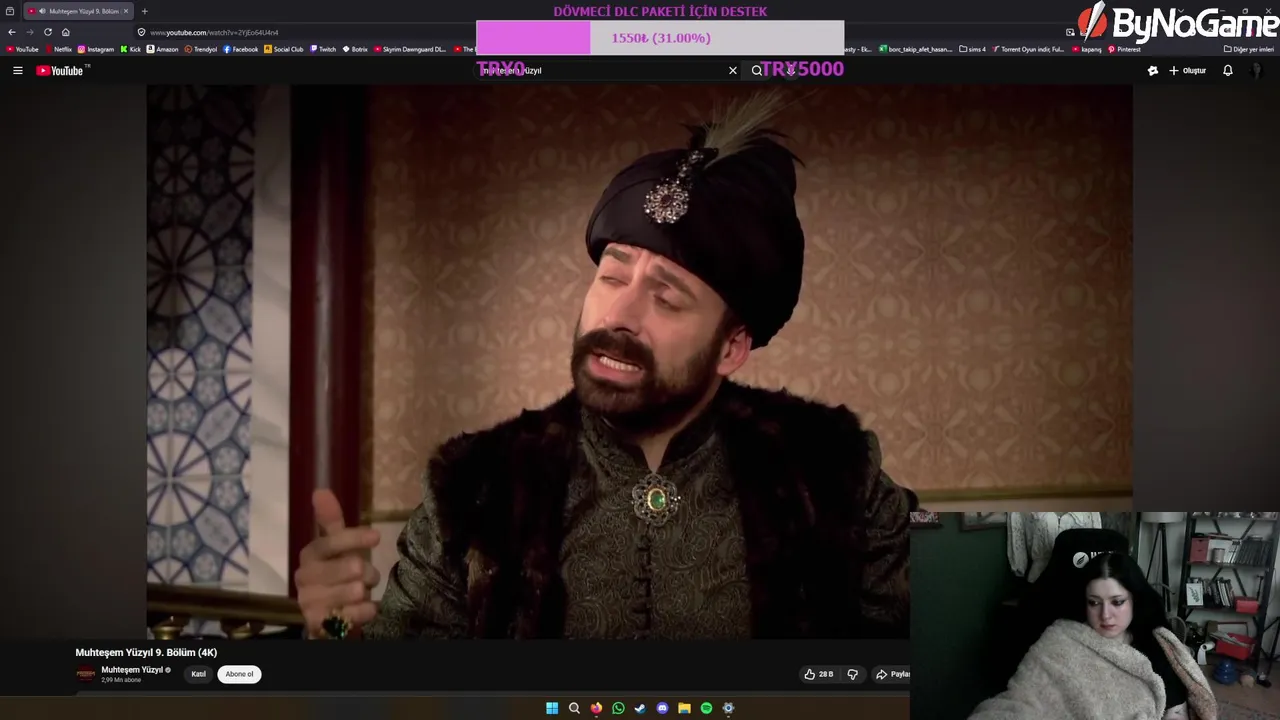Image resolution: width=1280 pixels, height=720 pixels.
Task: Open the kapanış bookmark
Action: pyautogui.click(x=1087, y=49)
